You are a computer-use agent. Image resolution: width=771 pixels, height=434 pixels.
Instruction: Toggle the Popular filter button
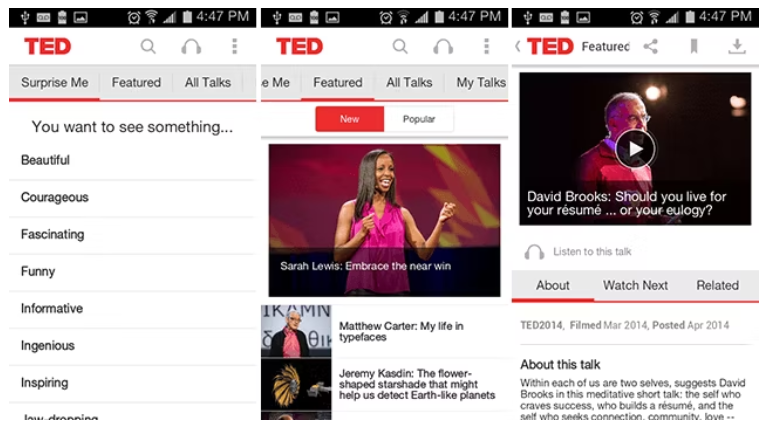[x=419, y=119]
